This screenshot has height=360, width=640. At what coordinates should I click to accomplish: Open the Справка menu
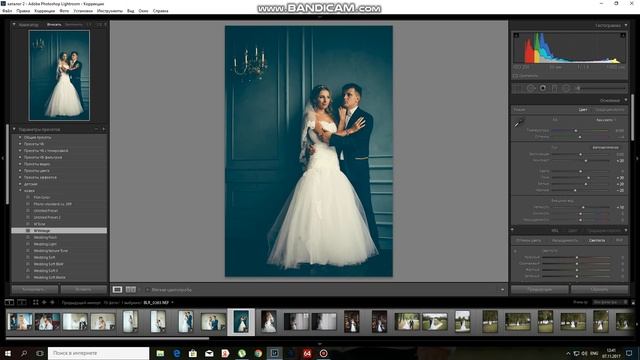[160, 11]
